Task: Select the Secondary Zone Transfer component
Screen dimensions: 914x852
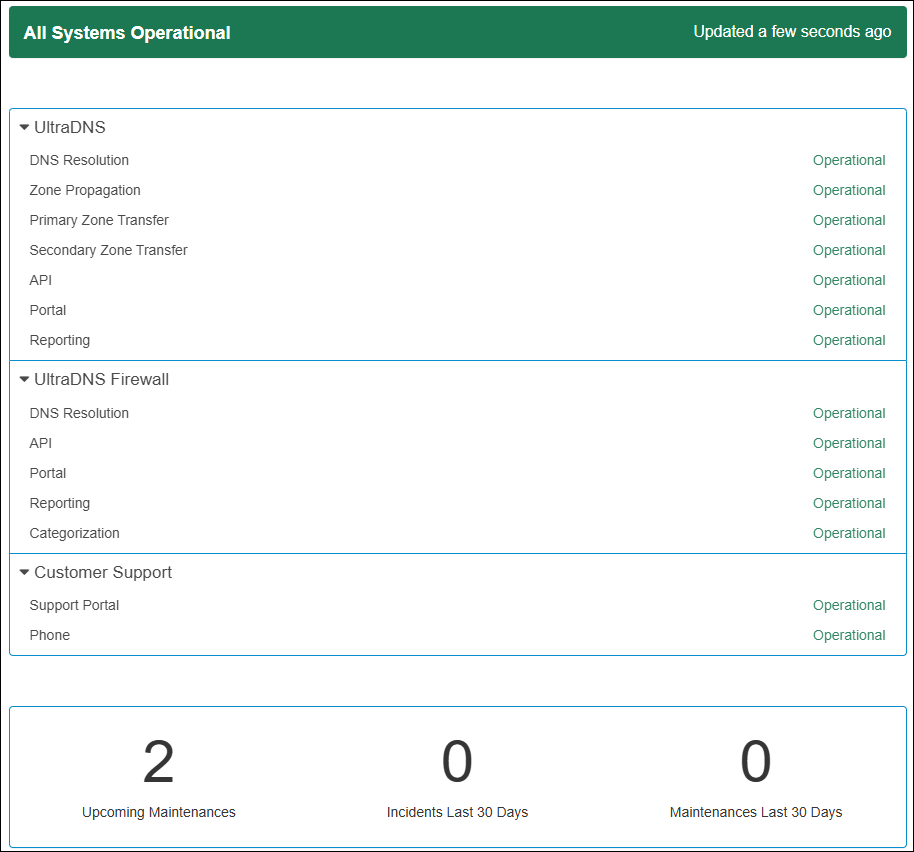Action: (108, 250)
